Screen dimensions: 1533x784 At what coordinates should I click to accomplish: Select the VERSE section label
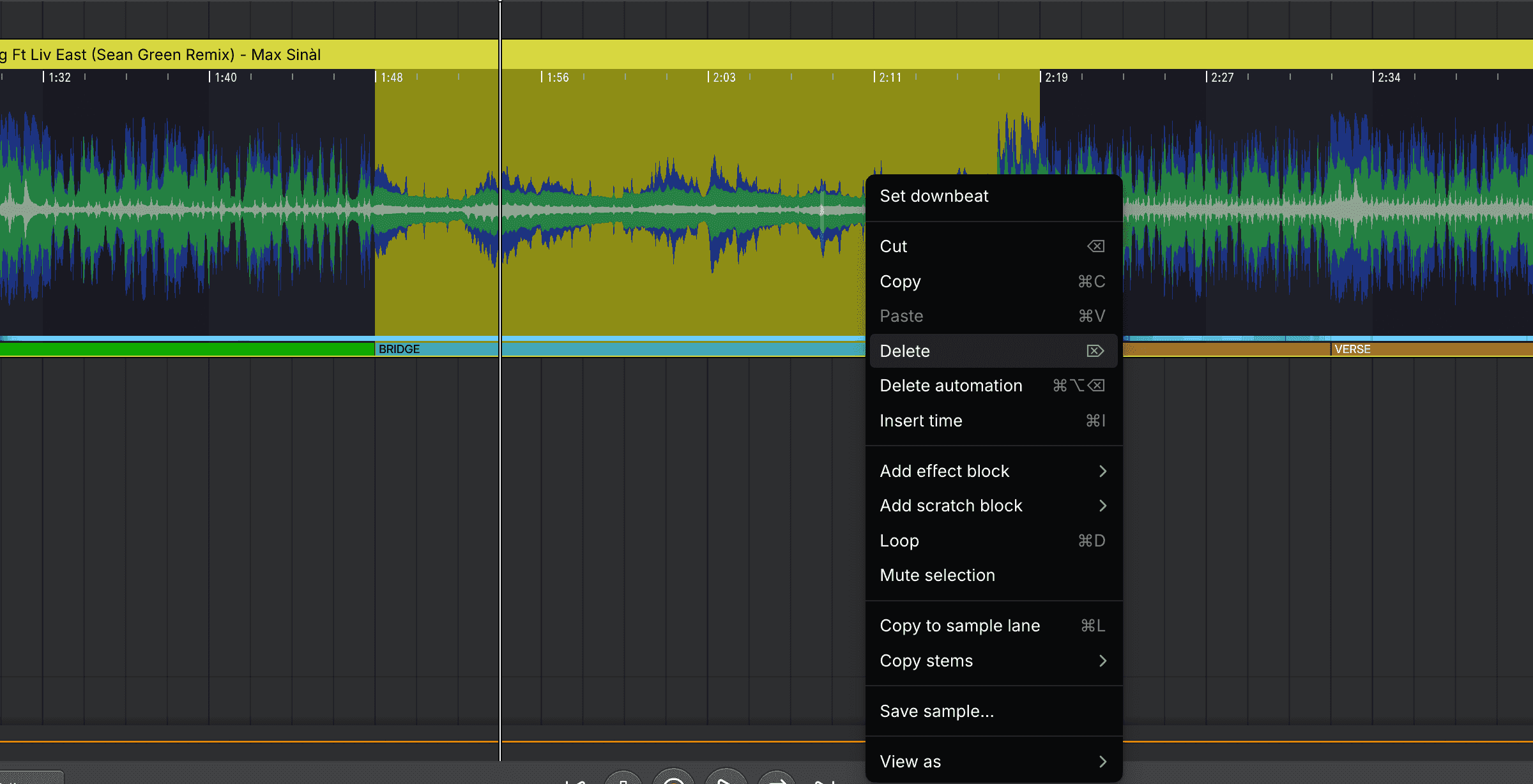[1352, 349]
